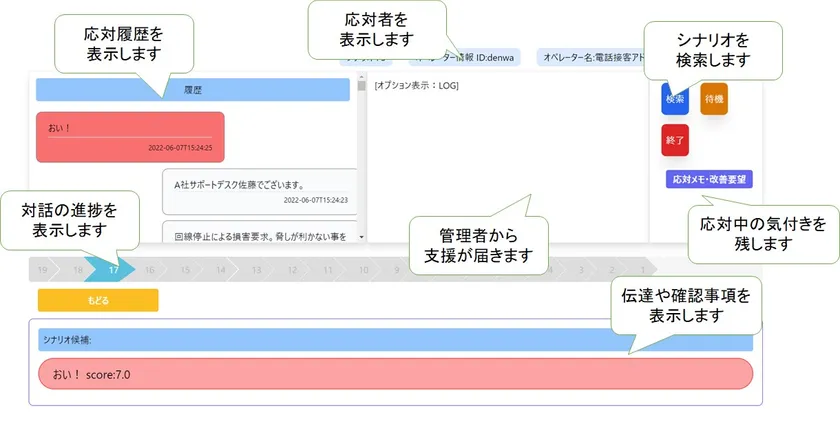This screenshot has width=840, height=443.
Task: Select progress step 16
Action: 149,270
